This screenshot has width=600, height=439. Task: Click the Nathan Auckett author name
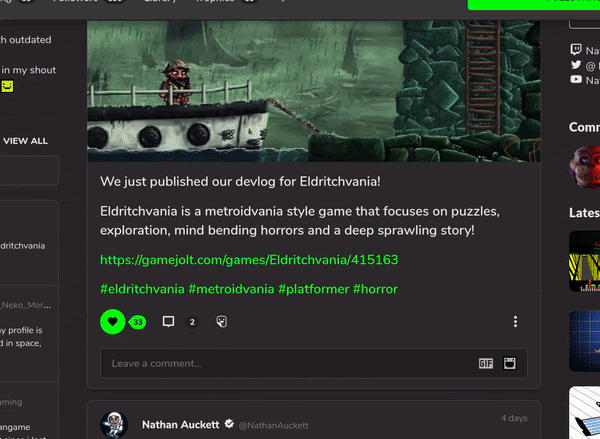point(181,425)
